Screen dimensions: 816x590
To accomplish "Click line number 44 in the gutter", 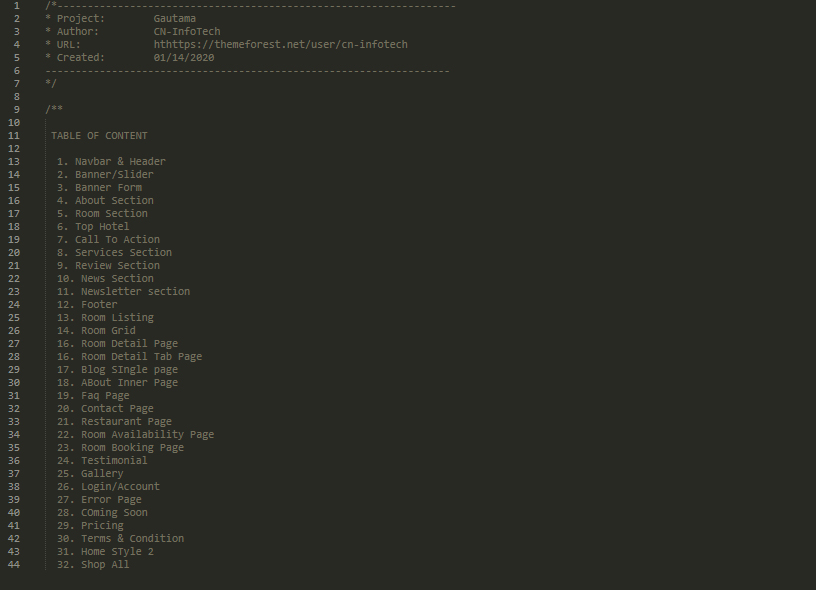I will click(x=14, y=565).
